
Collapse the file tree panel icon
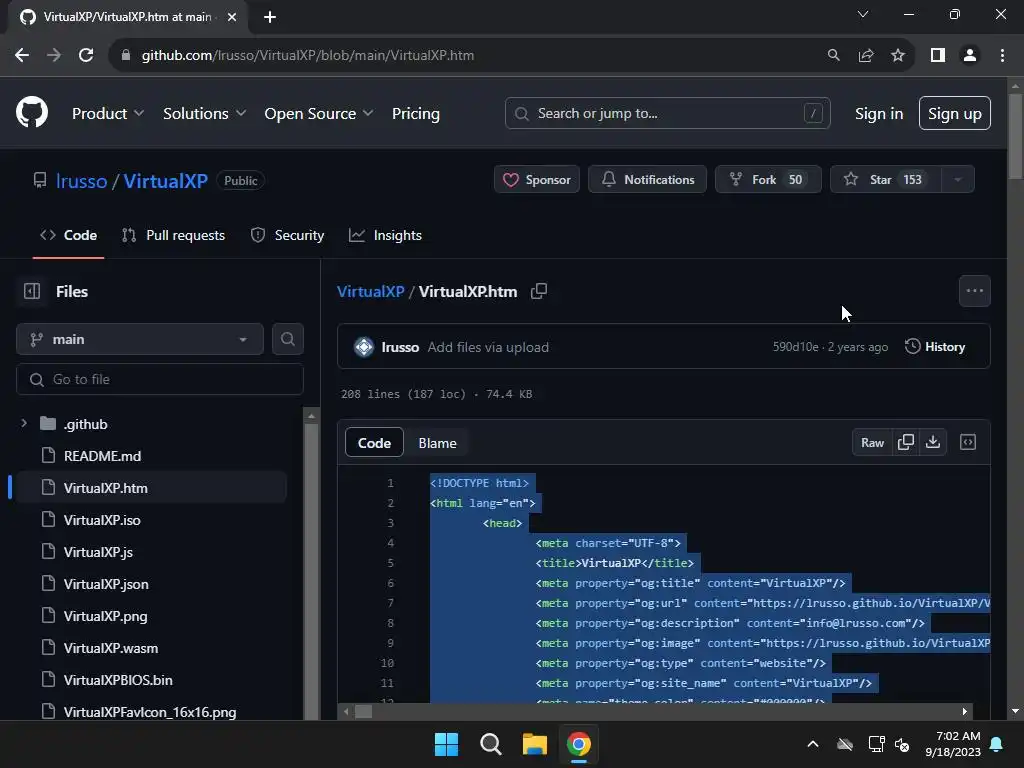(x=32, y=291)
